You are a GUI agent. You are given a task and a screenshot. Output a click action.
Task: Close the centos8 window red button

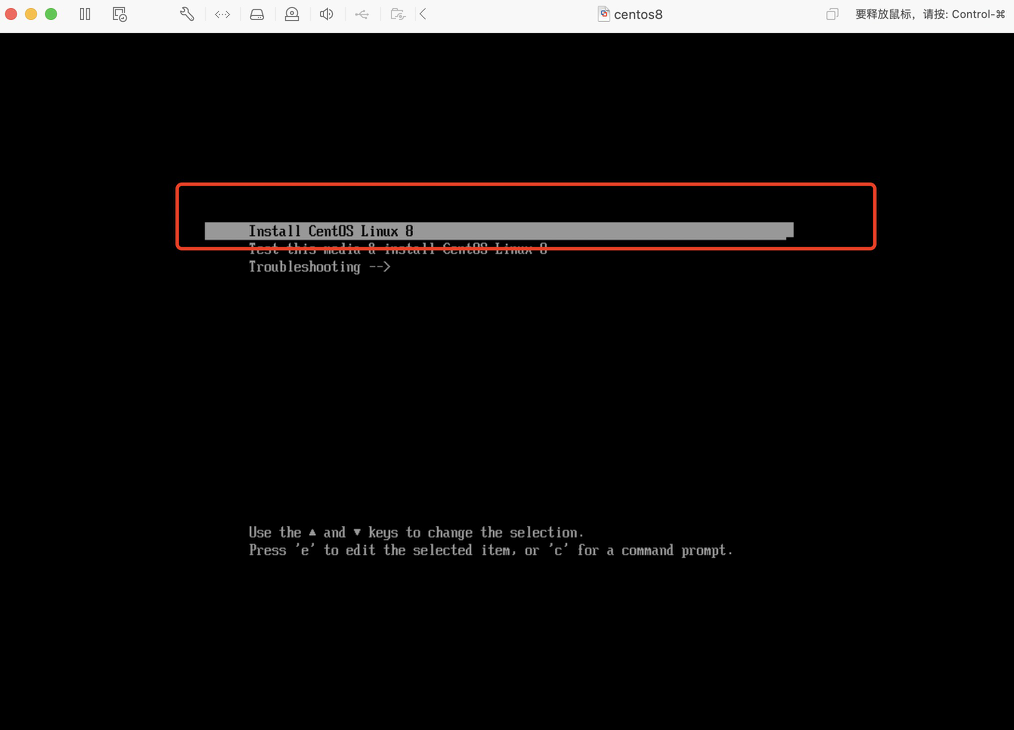(11, 14)
